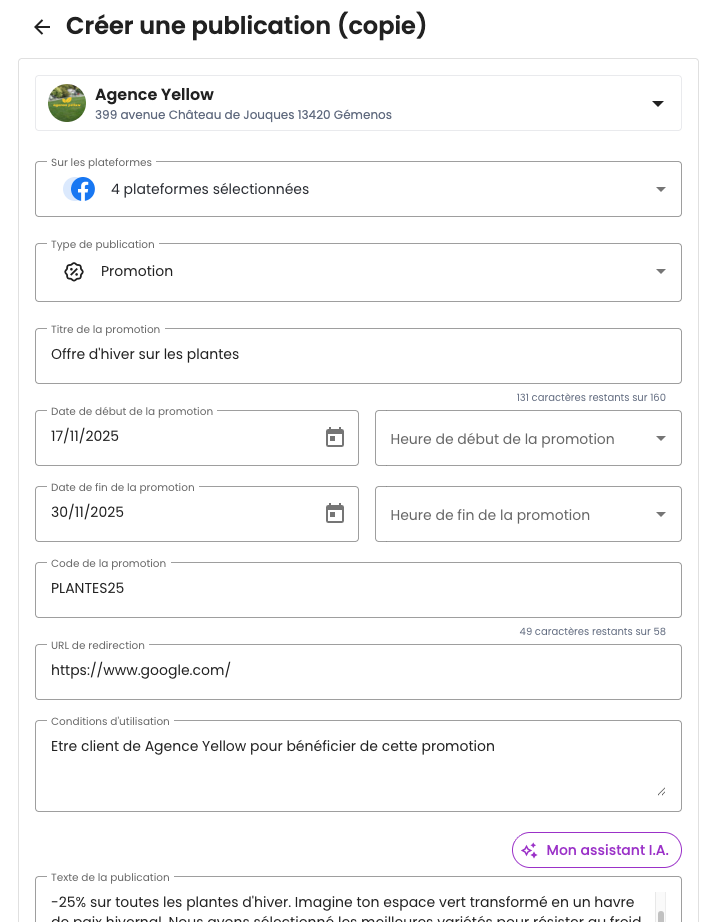Screen dimensions: 711x922
Task: Expand the Type de publication dropdown
Action: pyautogui.click(x=660, y=271)
